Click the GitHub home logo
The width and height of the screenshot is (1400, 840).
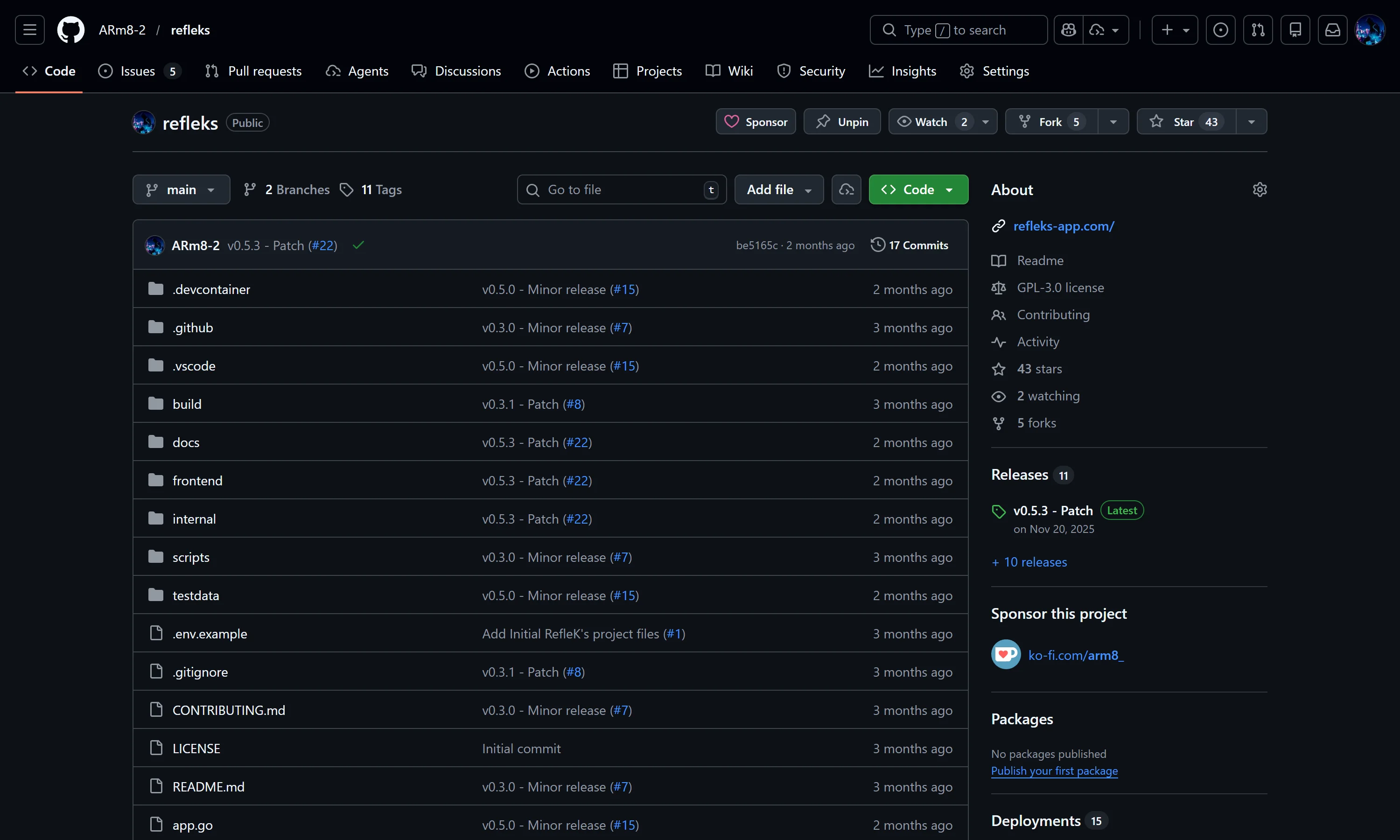(x=70, y=29)
